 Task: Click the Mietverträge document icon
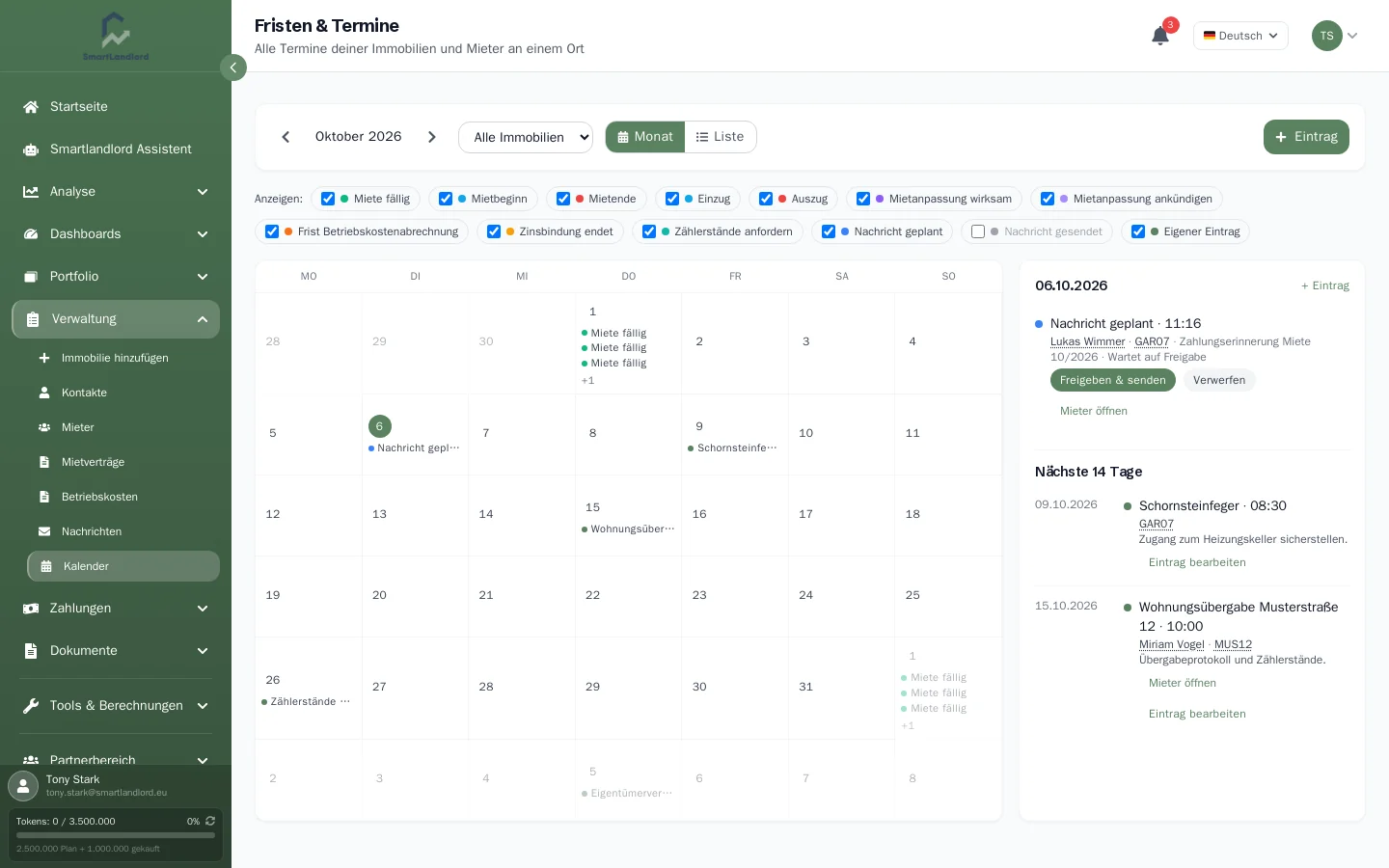point(44,462)
